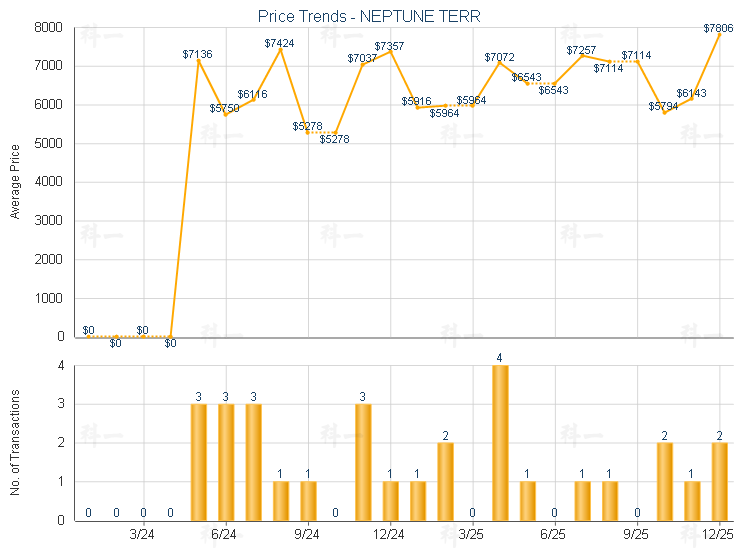Screen dimensions: 740x550
Task: Click the $7806 peak data point
Action: point(719,34)
